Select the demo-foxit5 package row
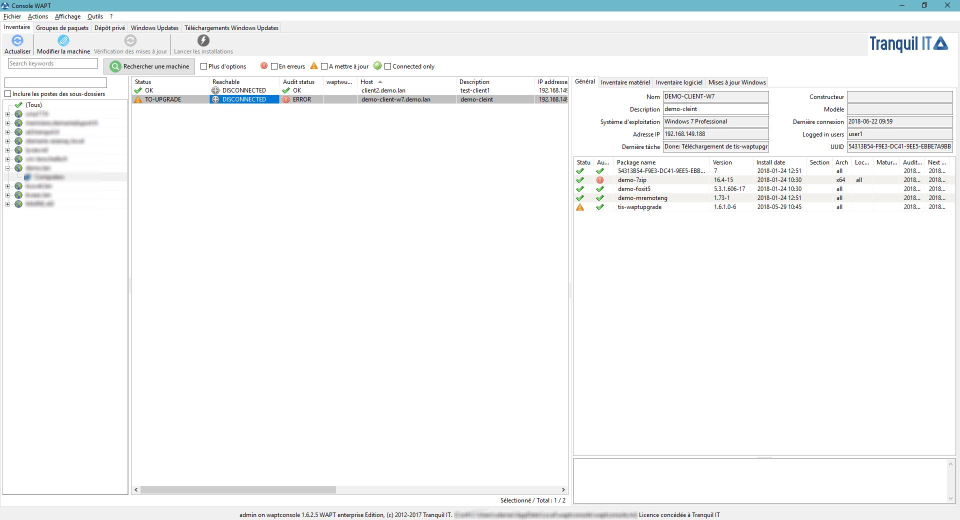 coord(763,189)
